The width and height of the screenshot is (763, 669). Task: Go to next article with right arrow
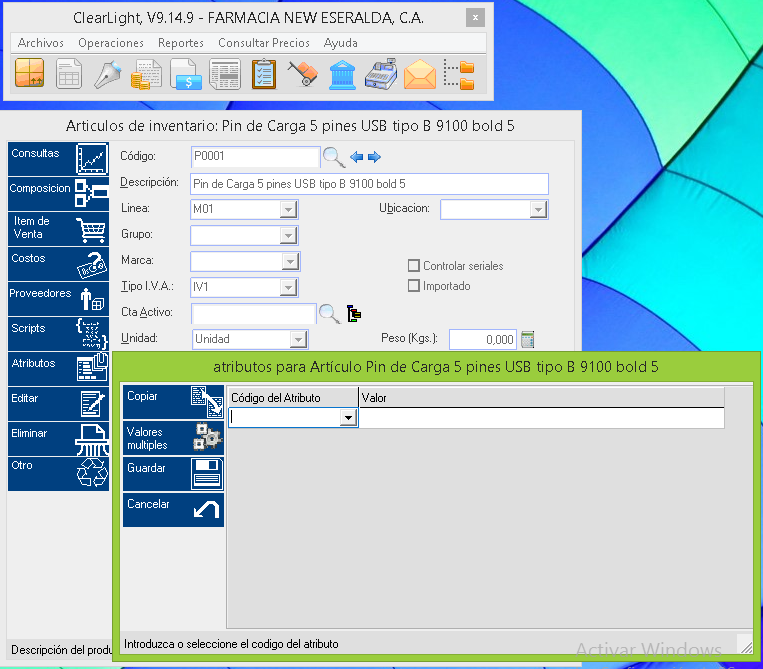[375, 157]
